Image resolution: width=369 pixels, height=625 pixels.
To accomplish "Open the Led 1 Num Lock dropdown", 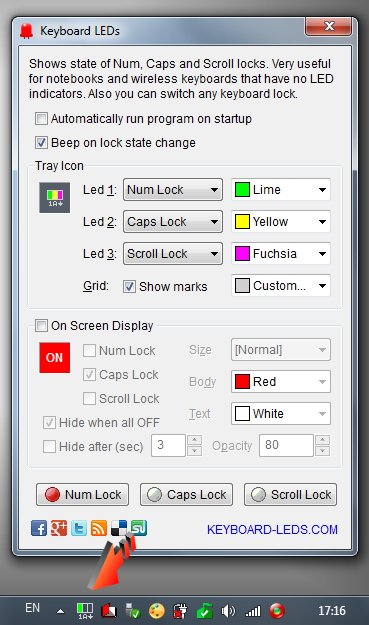I will 173,189.
